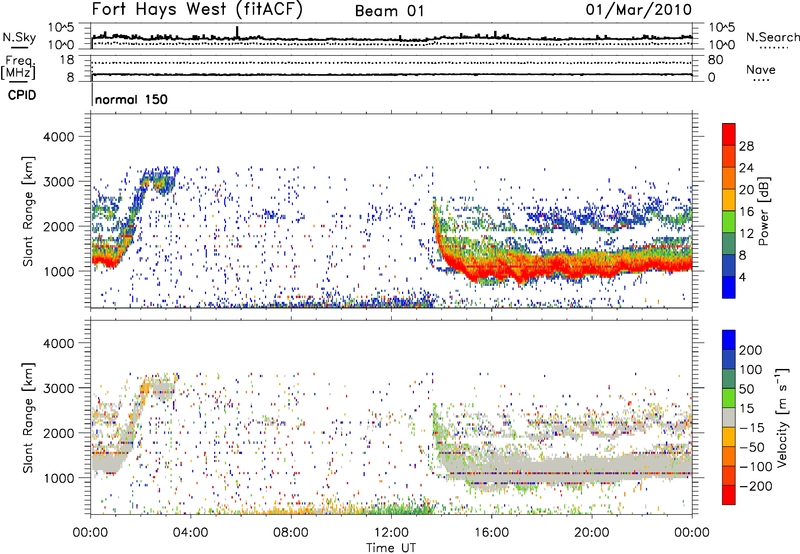Click 'Slant Range [km]' label of power panel
The image size is (800, 554).
28,211
